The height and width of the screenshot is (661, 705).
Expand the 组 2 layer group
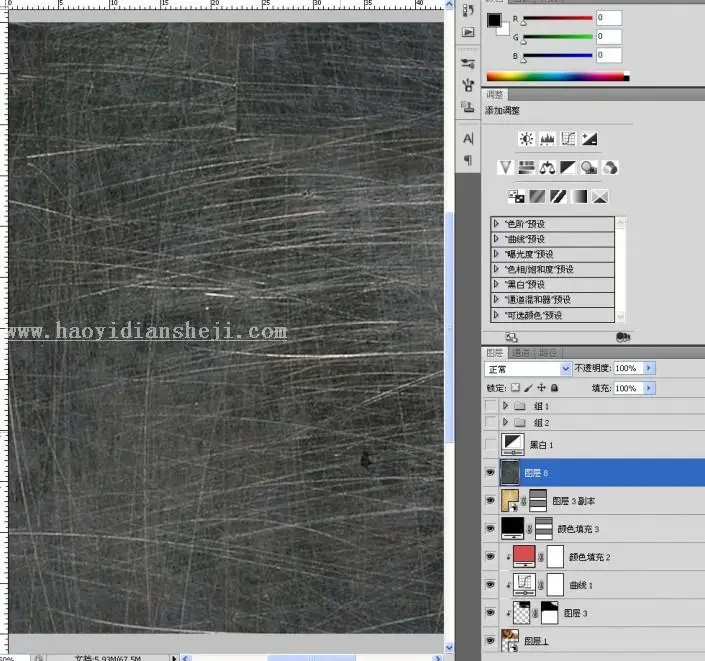click(505, 422)
